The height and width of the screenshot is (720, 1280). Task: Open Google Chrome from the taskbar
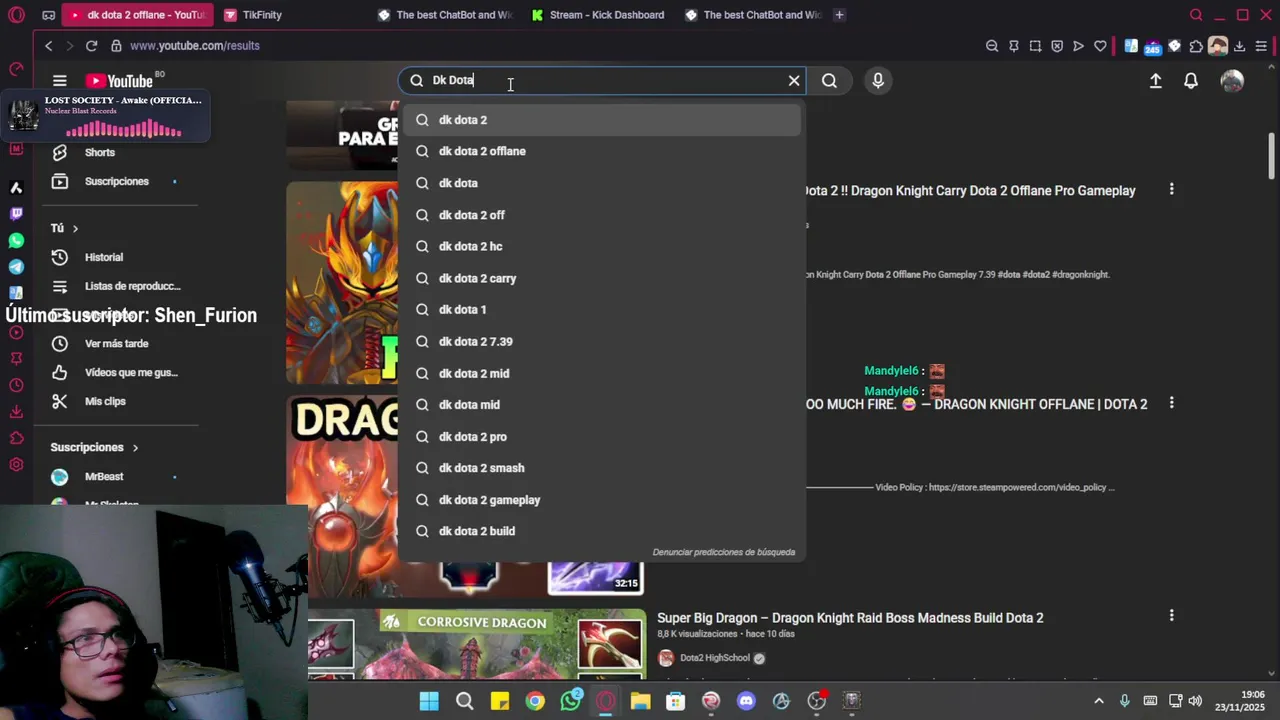pyautogui.click(x=535, y=701)
